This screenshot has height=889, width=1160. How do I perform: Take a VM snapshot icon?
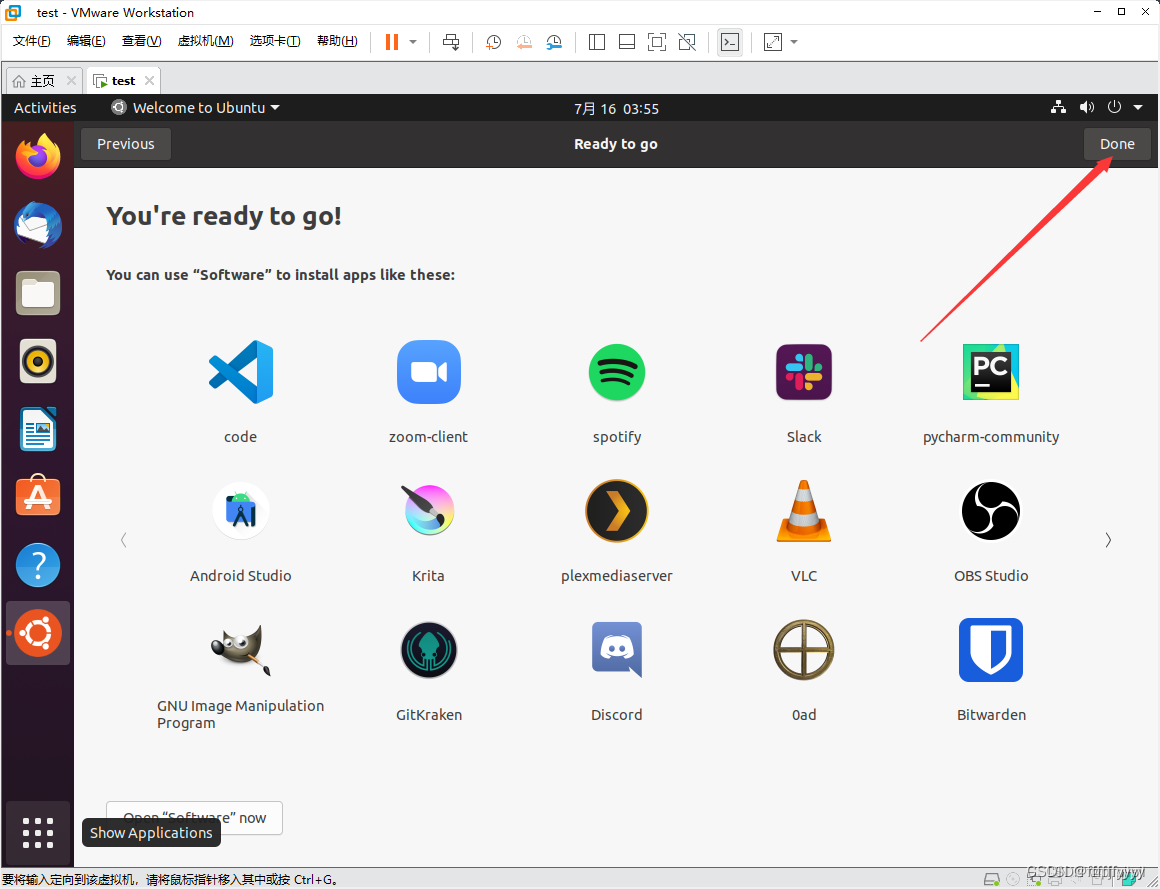[493, 42]
